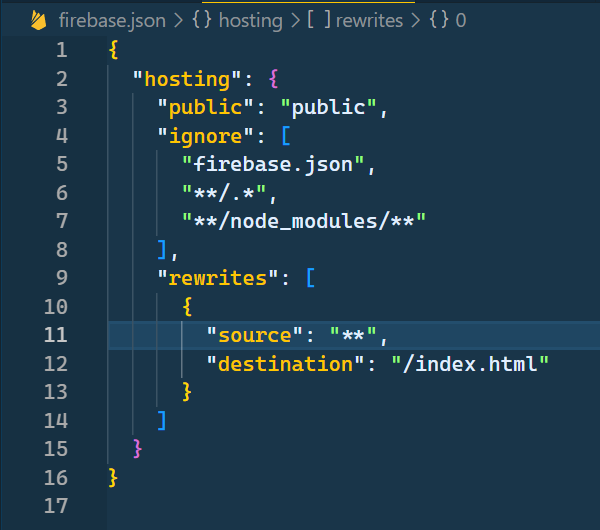Click the "public" key on line 3
Viewport: 600px width, 530px height.
coord(206,108)
